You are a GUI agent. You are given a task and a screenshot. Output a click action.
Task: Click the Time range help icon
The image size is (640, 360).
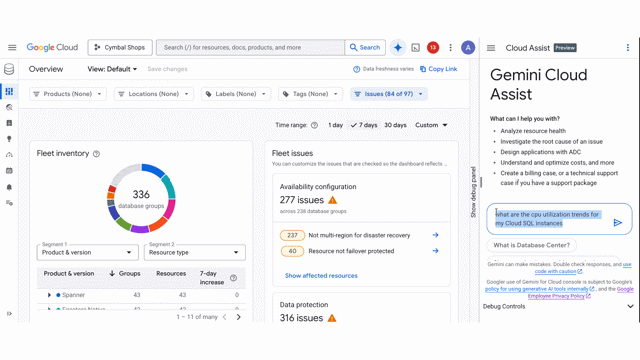click(314, 125)
